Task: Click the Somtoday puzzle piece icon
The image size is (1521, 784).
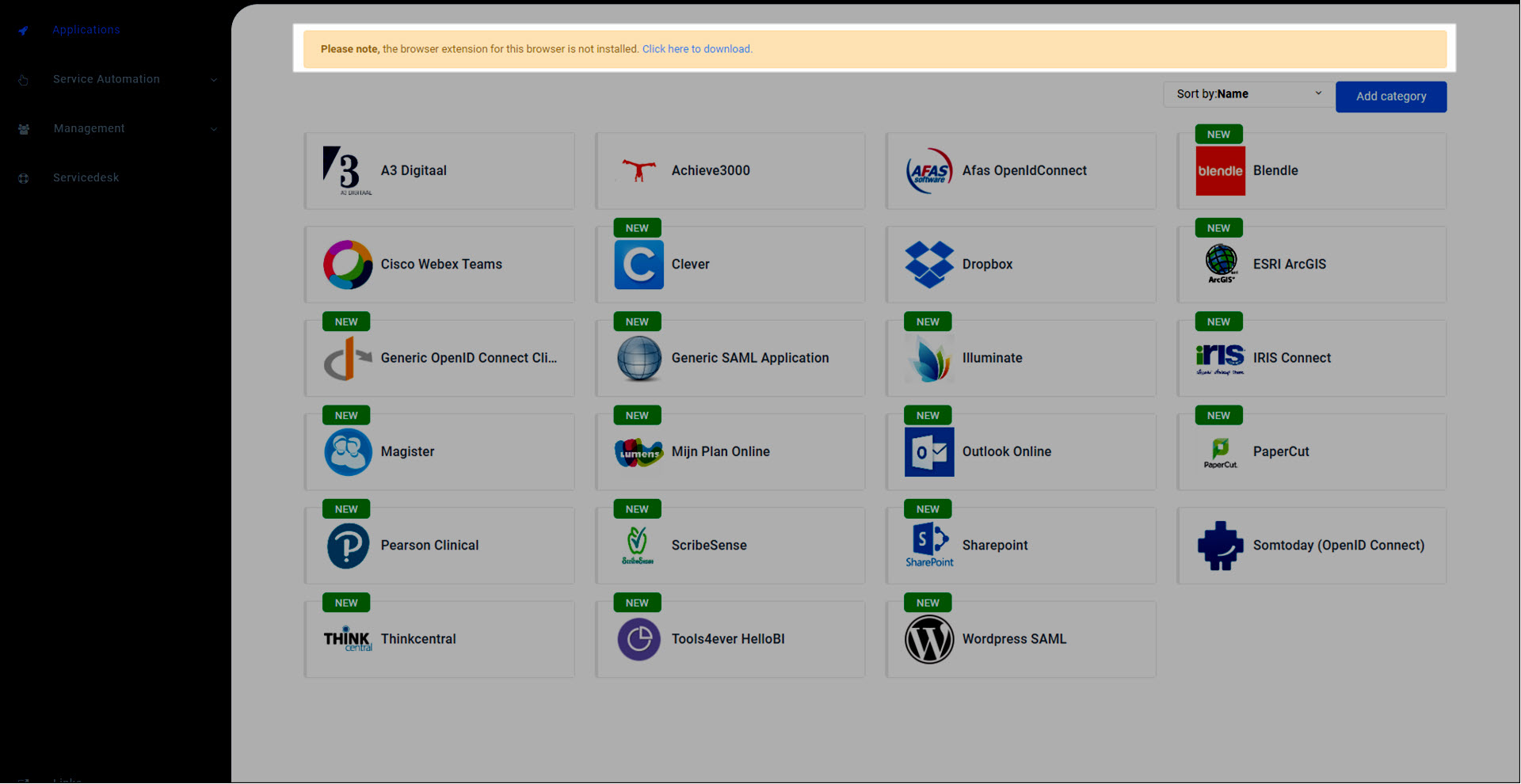Action: (1220, 546)
